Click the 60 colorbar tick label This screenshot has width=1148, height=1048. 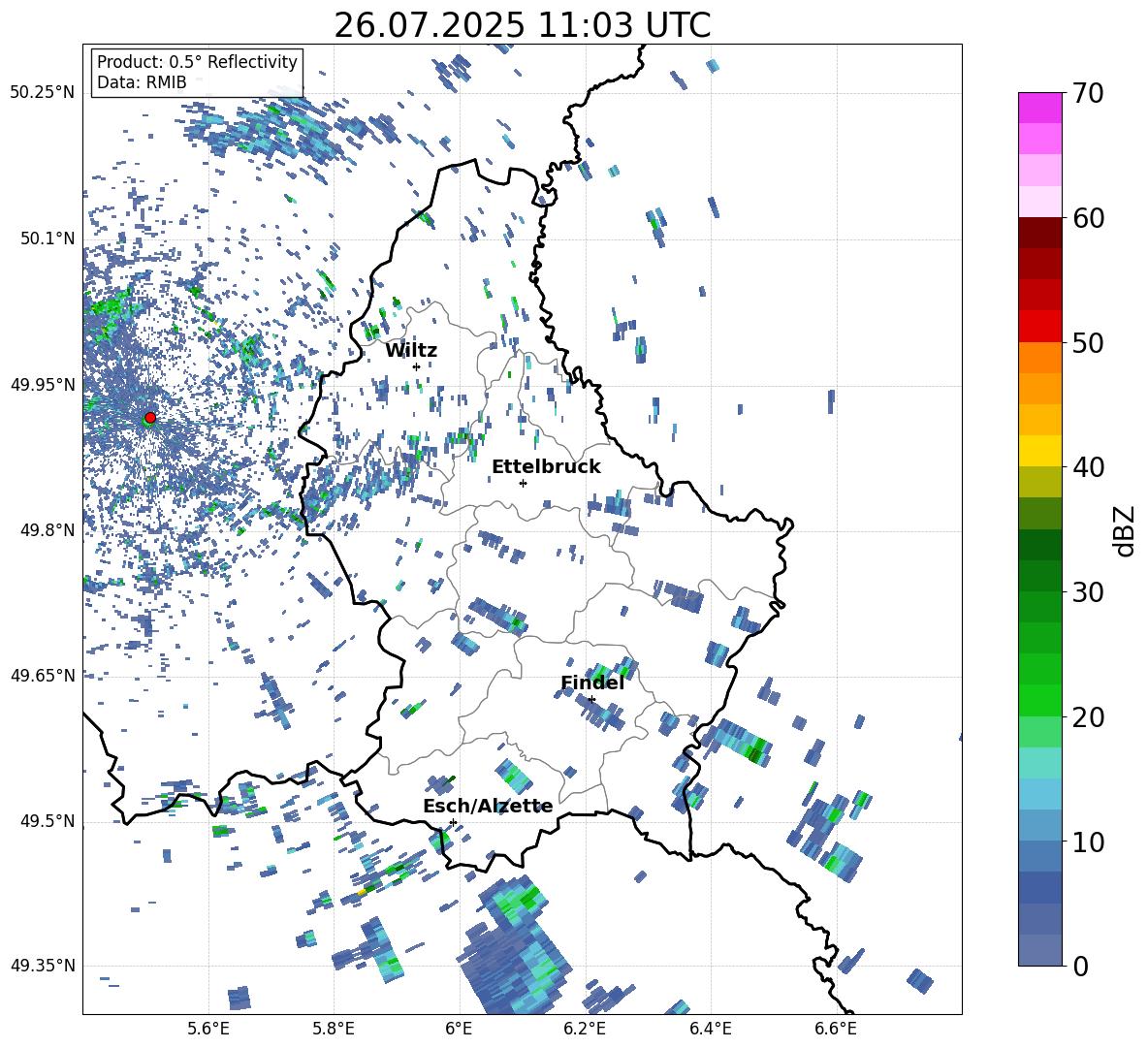pyautogui.click(x=1087, y=218)
